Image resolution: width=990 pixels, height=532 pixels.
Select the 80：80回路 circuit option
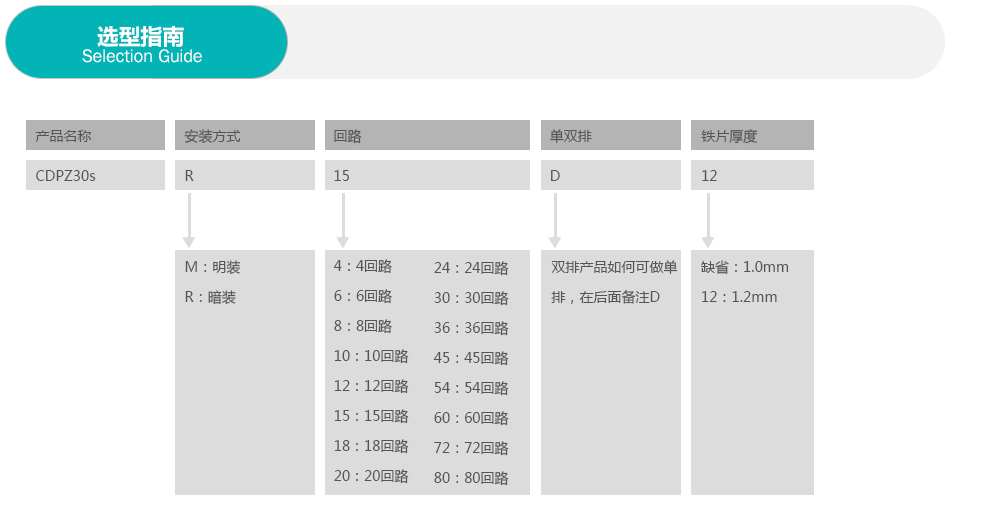coord(471,478)
